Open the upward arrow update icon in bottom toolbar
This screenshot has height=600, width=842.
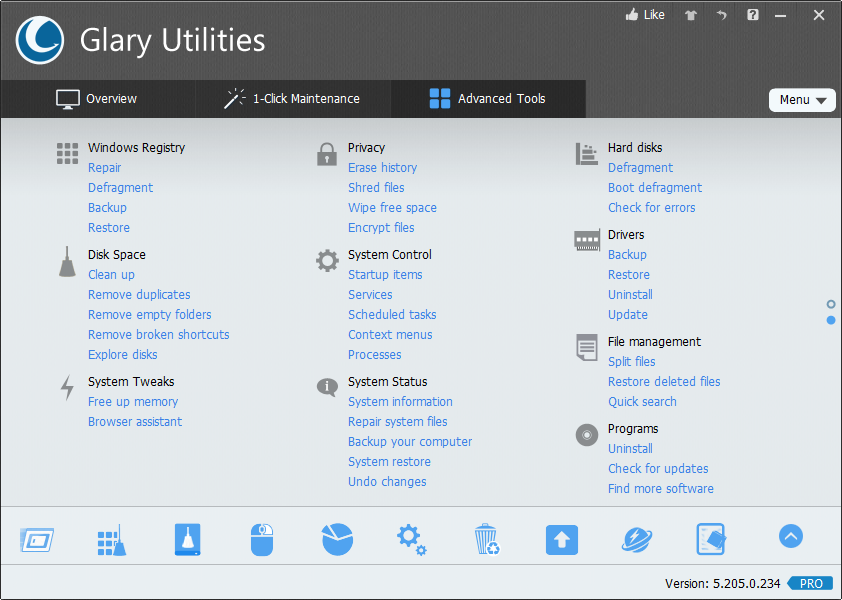(562, 540)
